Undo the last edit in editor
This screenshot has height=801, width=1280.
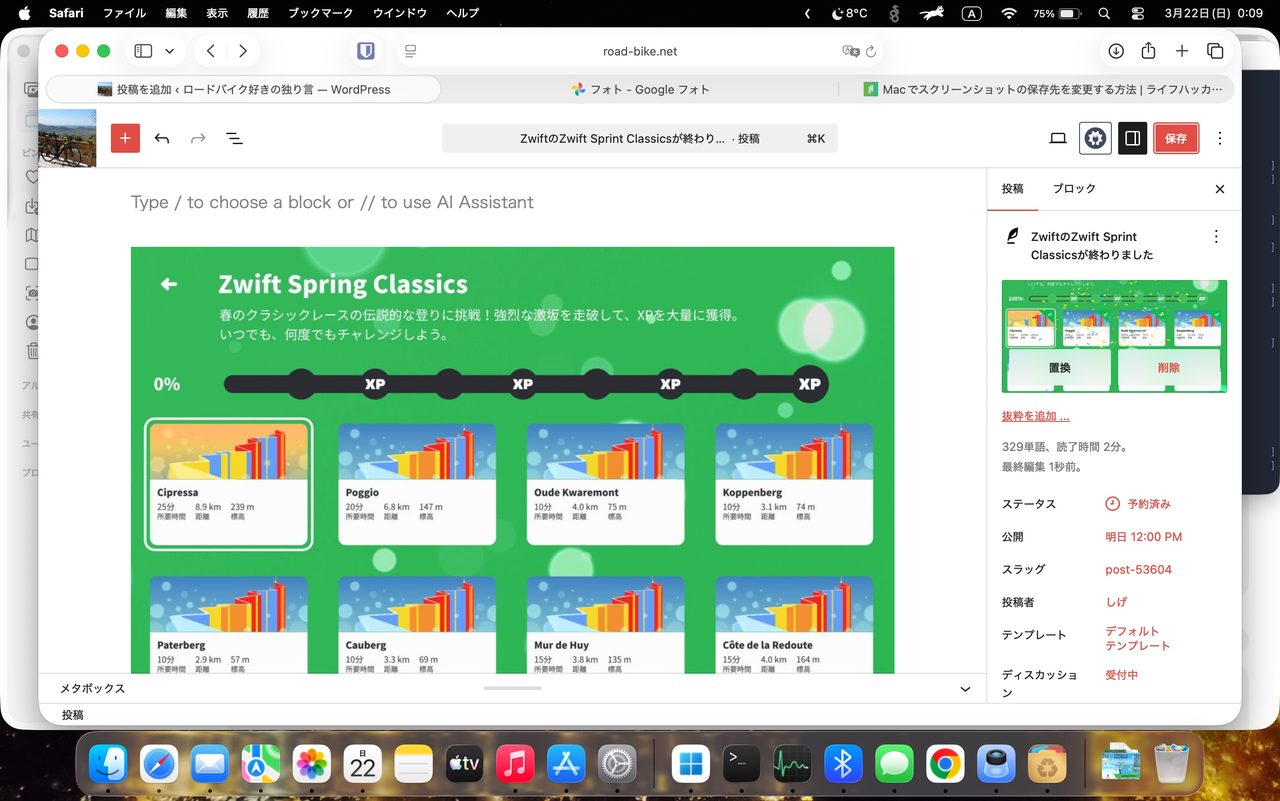tap(162, 138)
